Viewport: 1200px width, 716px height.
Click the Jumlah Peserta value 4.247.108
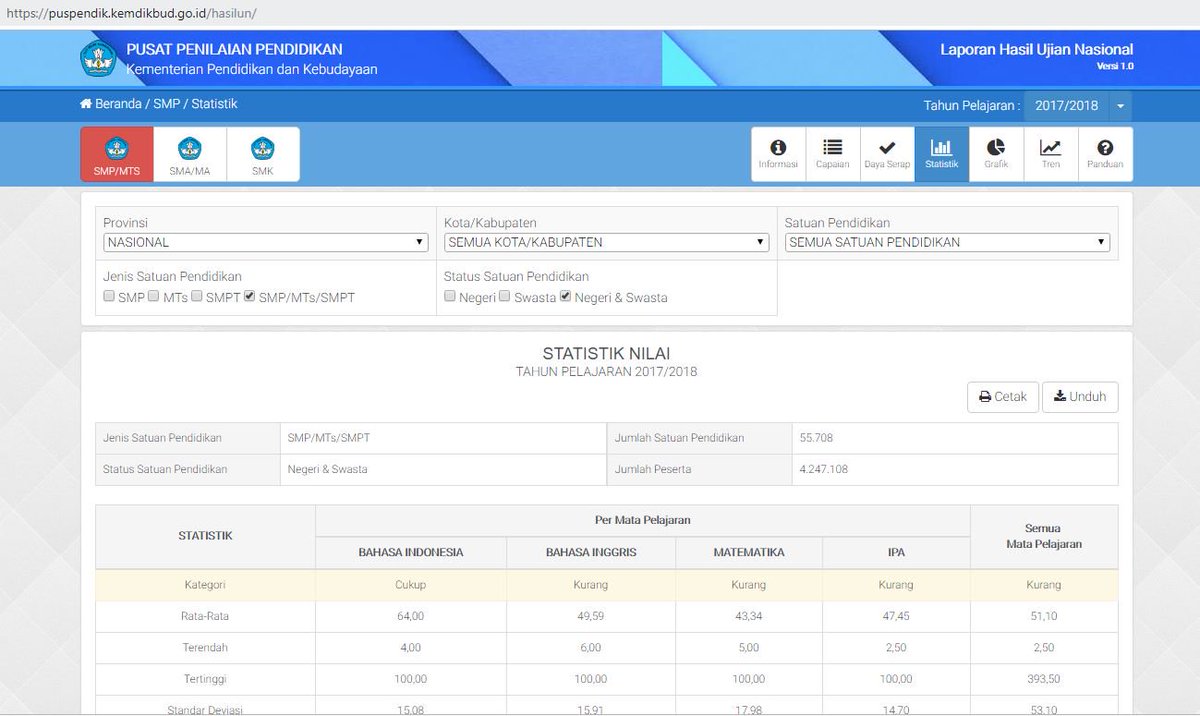824,469
